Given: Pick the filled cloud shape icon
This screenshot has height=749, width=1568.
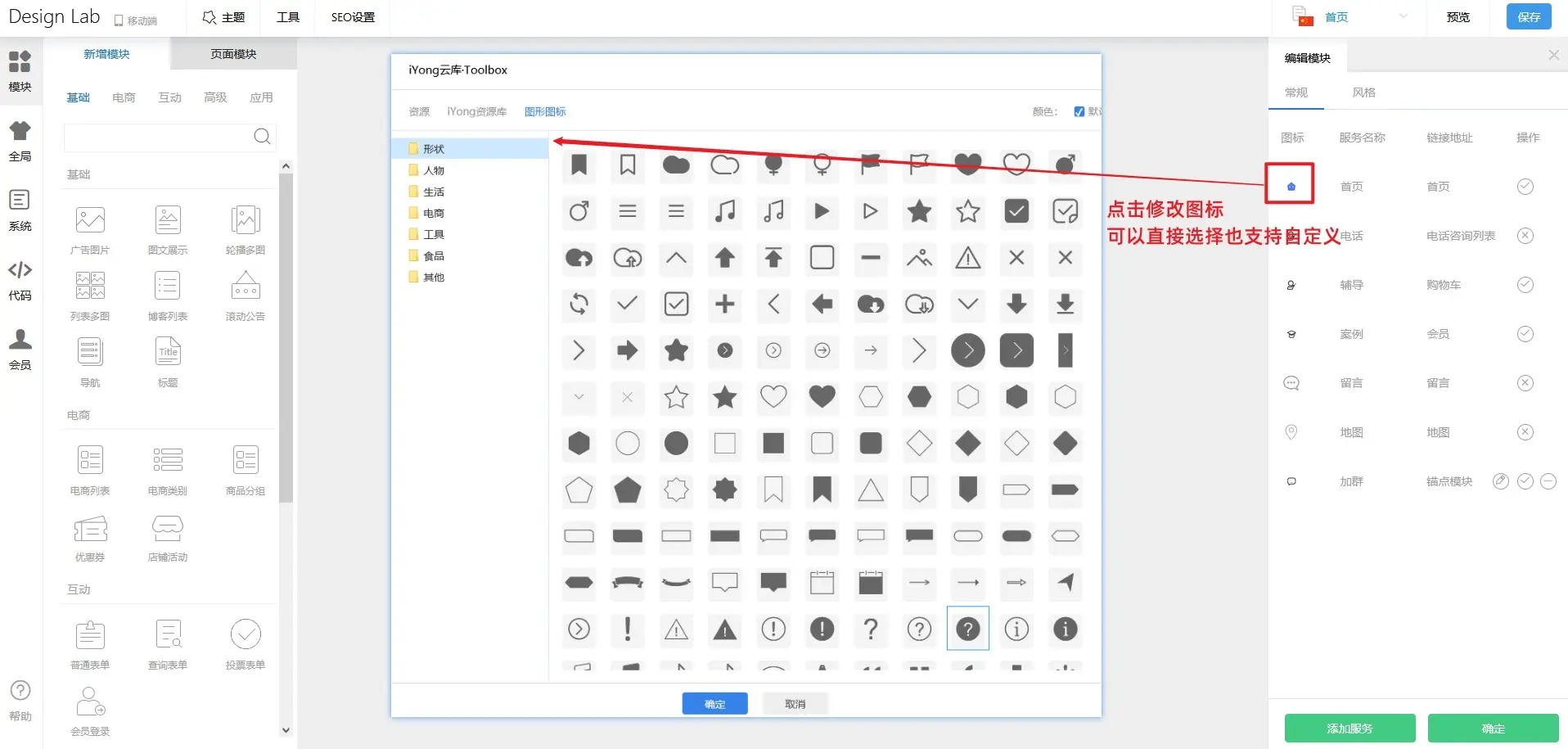Looking at the screenshot, I should pyautogui.click(x=676, y=165).
